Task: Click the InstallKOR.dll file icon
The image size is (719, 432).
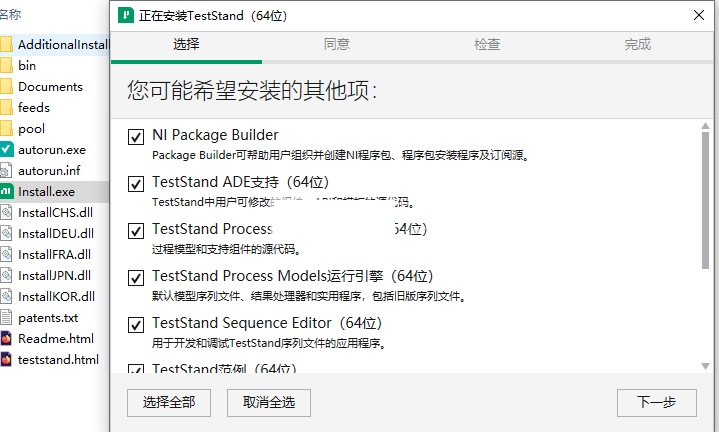Action: coord(6,297)
